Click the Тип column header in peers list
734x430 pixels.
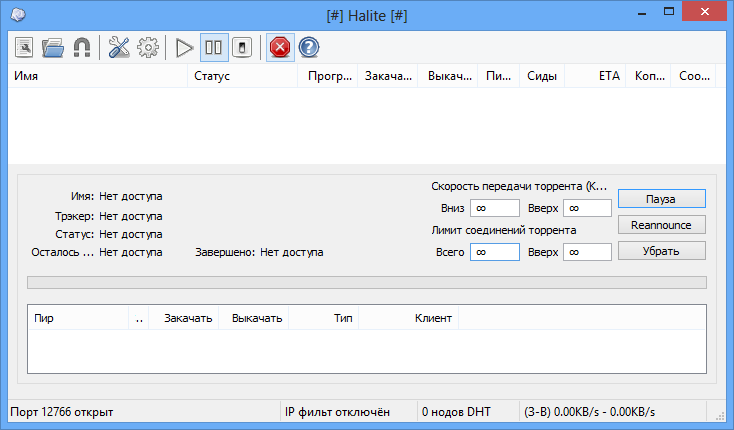pos(324,318)
